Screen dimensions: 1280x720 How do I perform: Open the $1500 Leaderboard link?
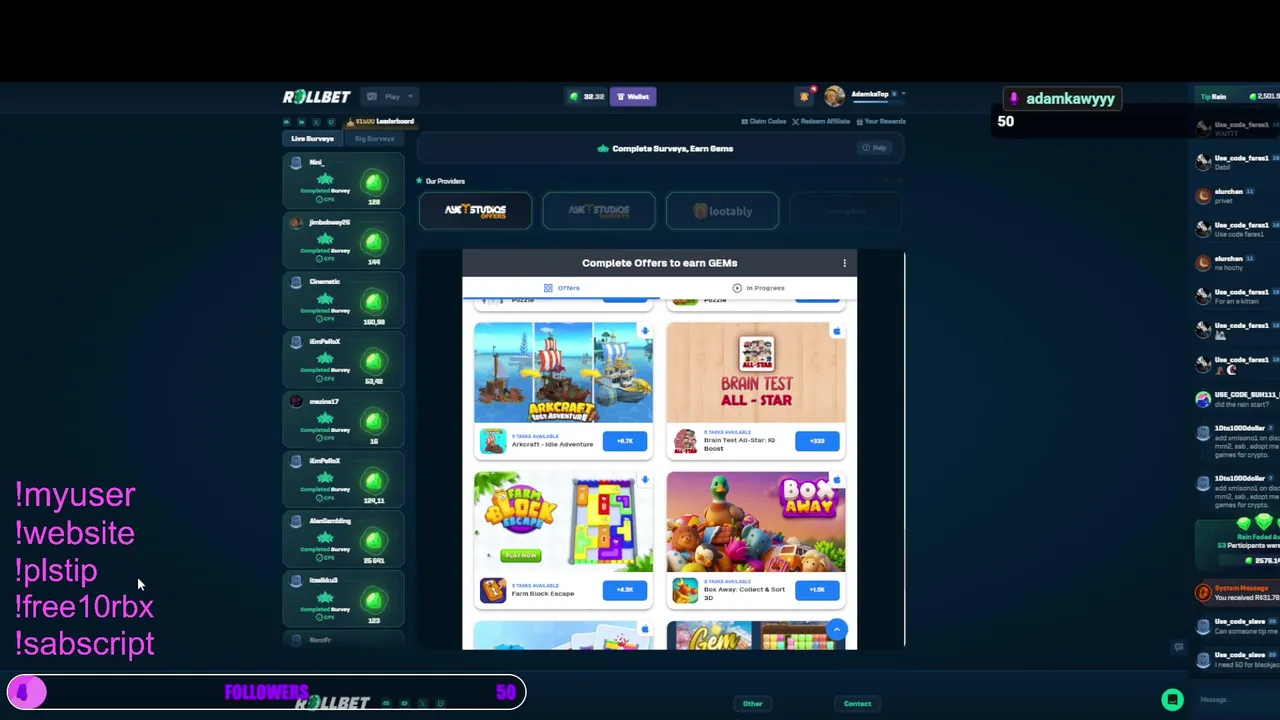pos(379,121)
